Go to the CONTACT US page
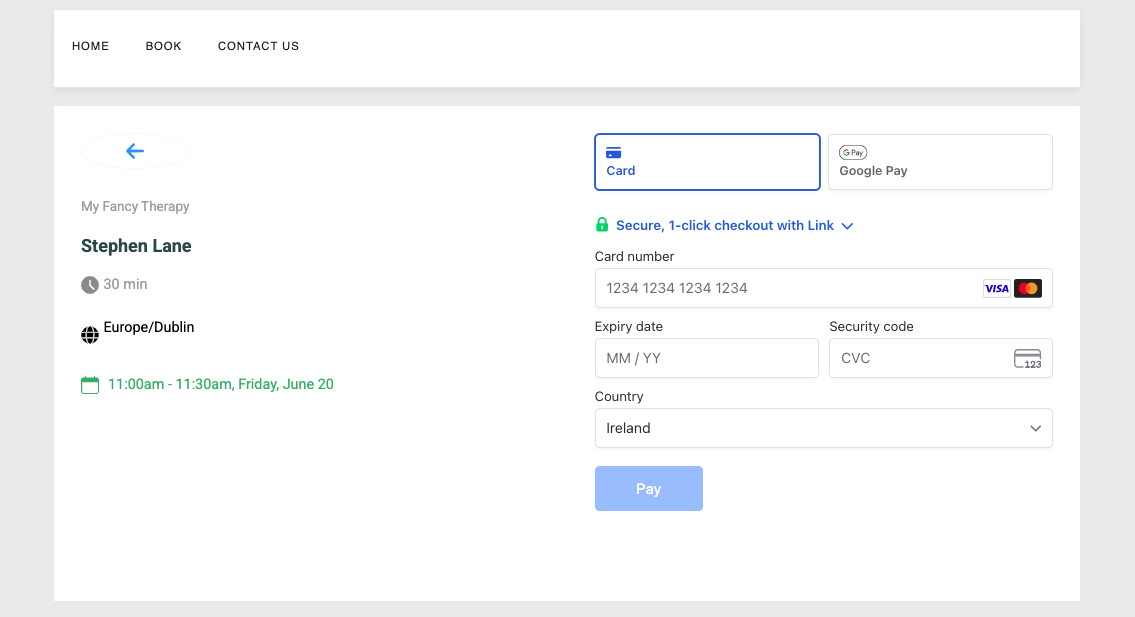Viewport: 1135px width, 617px height. pyautogui.click(x=258, y=46)
